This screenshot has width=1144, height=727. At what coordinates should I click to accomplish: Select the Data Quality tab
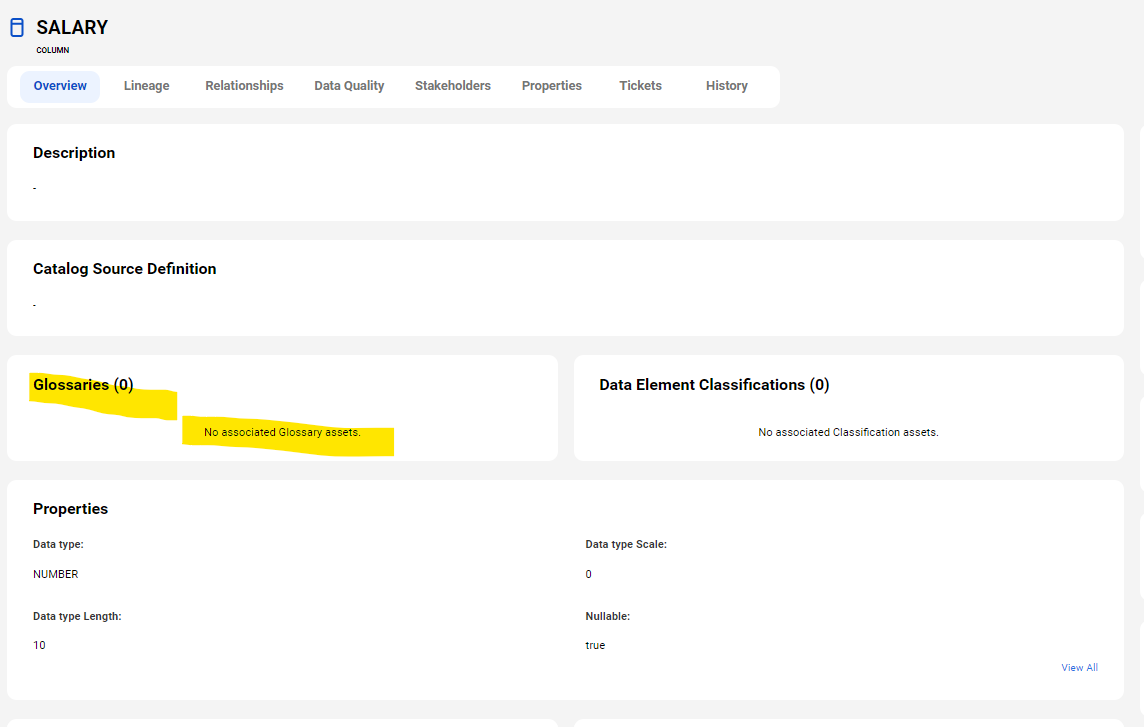tap(349, 86)
